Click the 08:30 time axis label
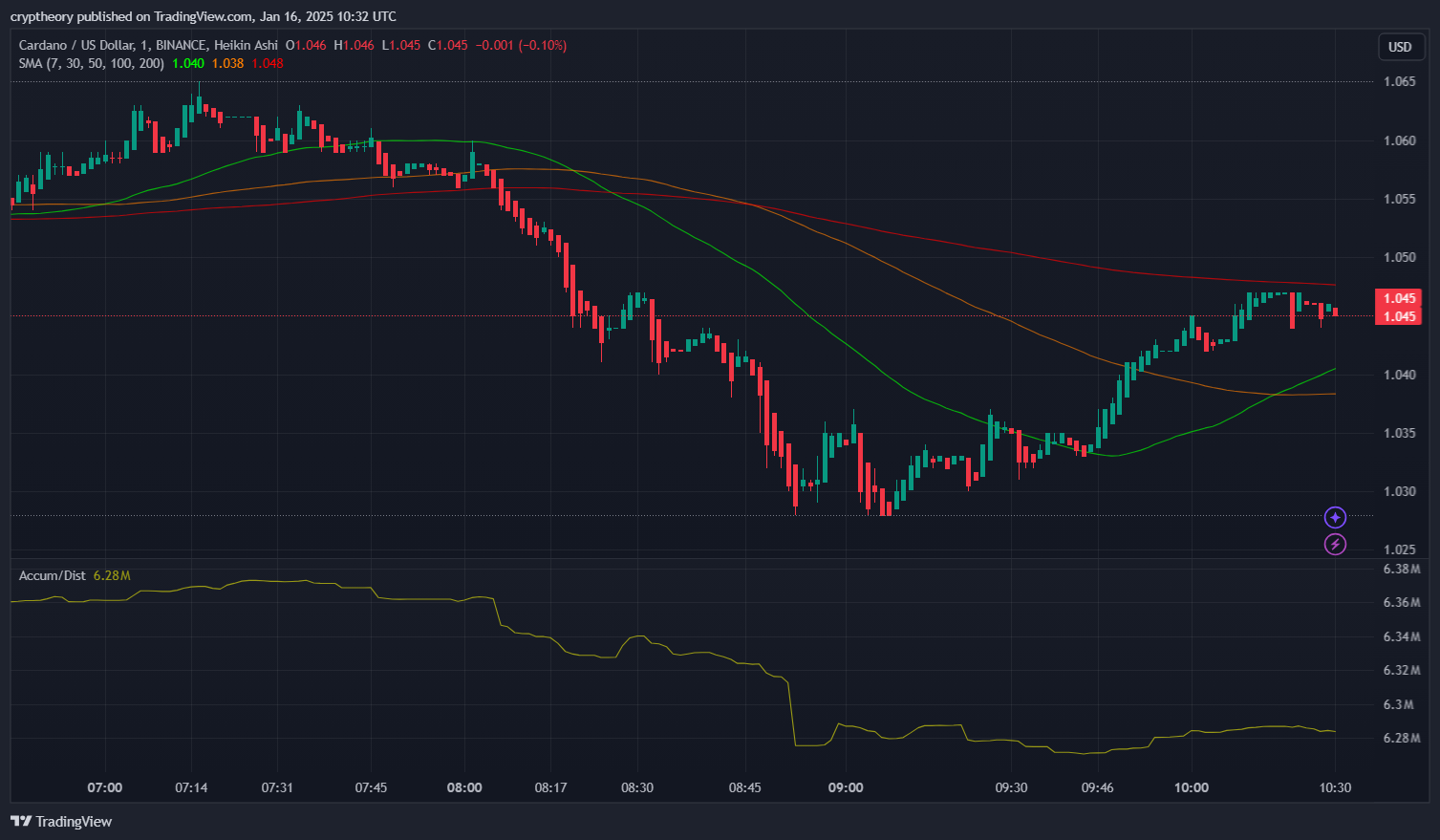1440x840 pixels. click(637, 787)
